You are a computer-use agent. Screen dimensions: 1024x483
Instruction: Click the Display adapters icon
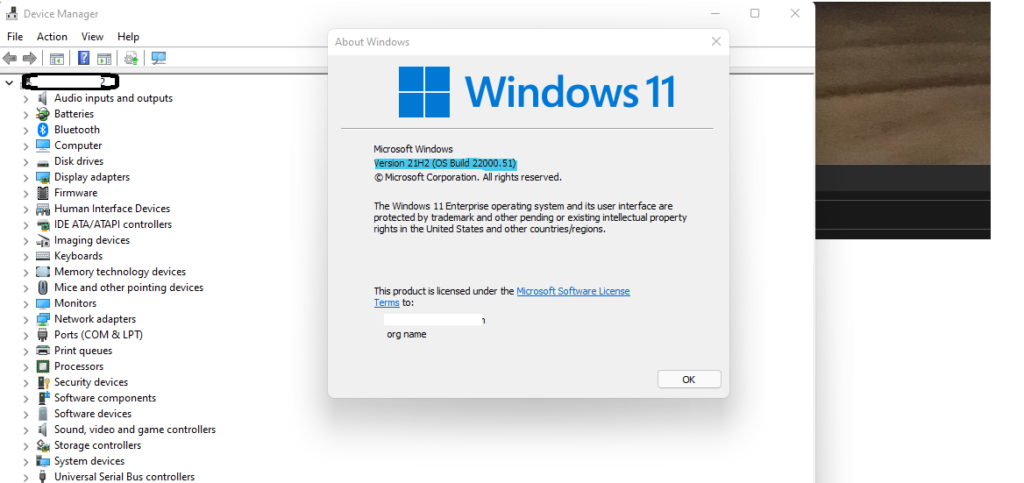(42, 177)
